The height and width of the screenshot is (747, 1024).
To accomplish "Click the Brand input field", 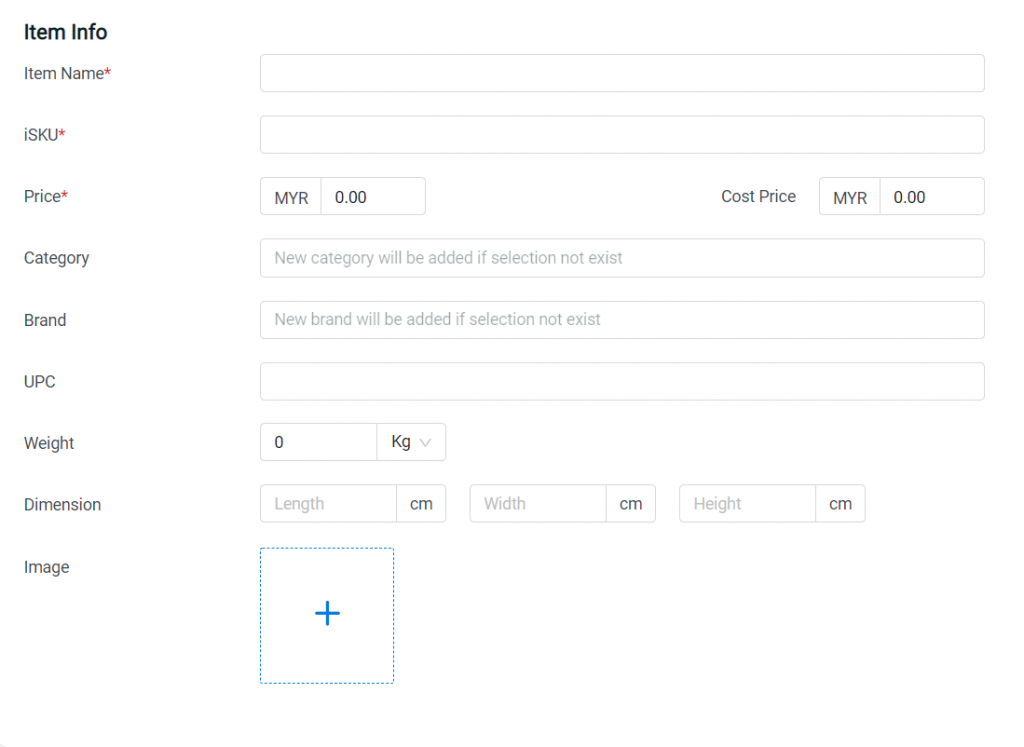I will point(620,320).
